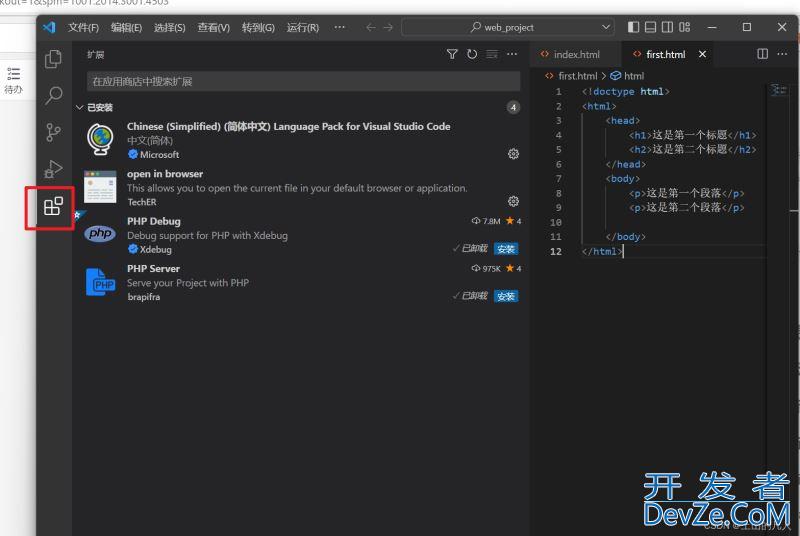Open the Search view in activity bar
This screenshot has height=536, width=800.
pos(53,95)
